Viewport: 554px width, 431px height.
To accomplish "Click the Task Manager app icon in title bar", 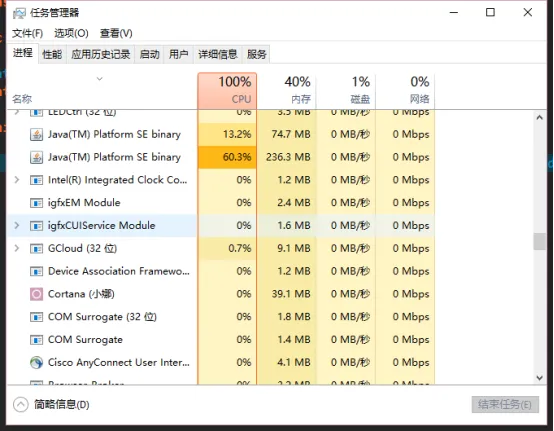I will tap(19, 13).
